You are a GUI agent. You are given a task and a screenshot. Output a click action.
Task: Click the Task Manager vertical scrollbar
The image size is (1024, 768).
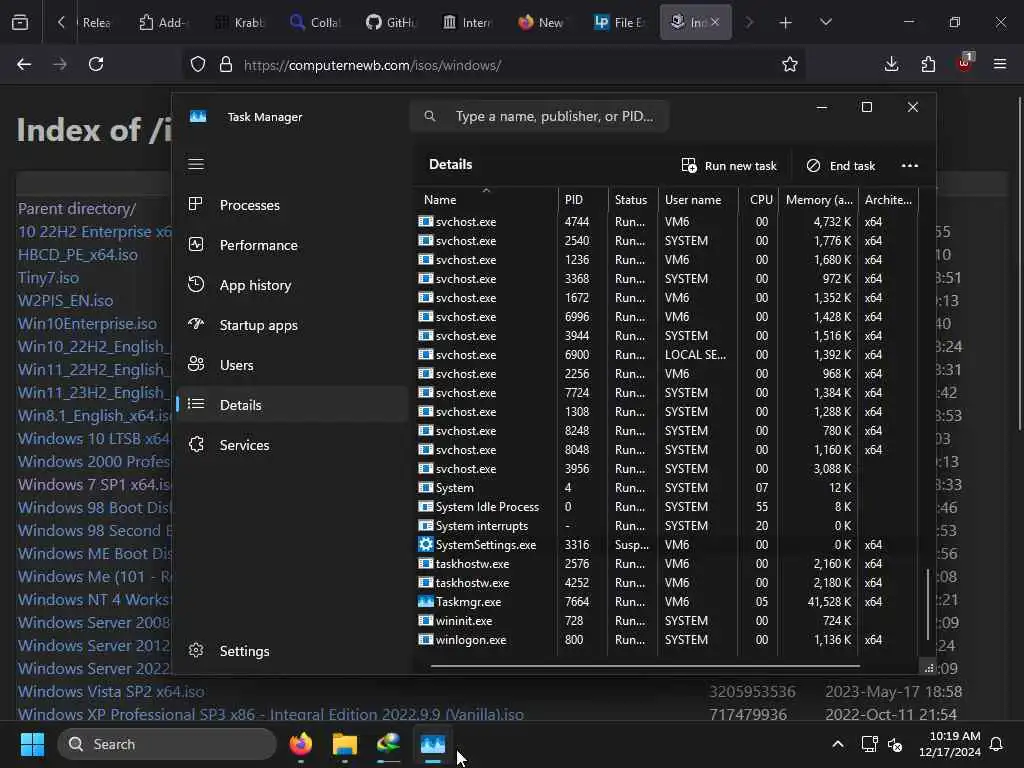click(928, 603)
